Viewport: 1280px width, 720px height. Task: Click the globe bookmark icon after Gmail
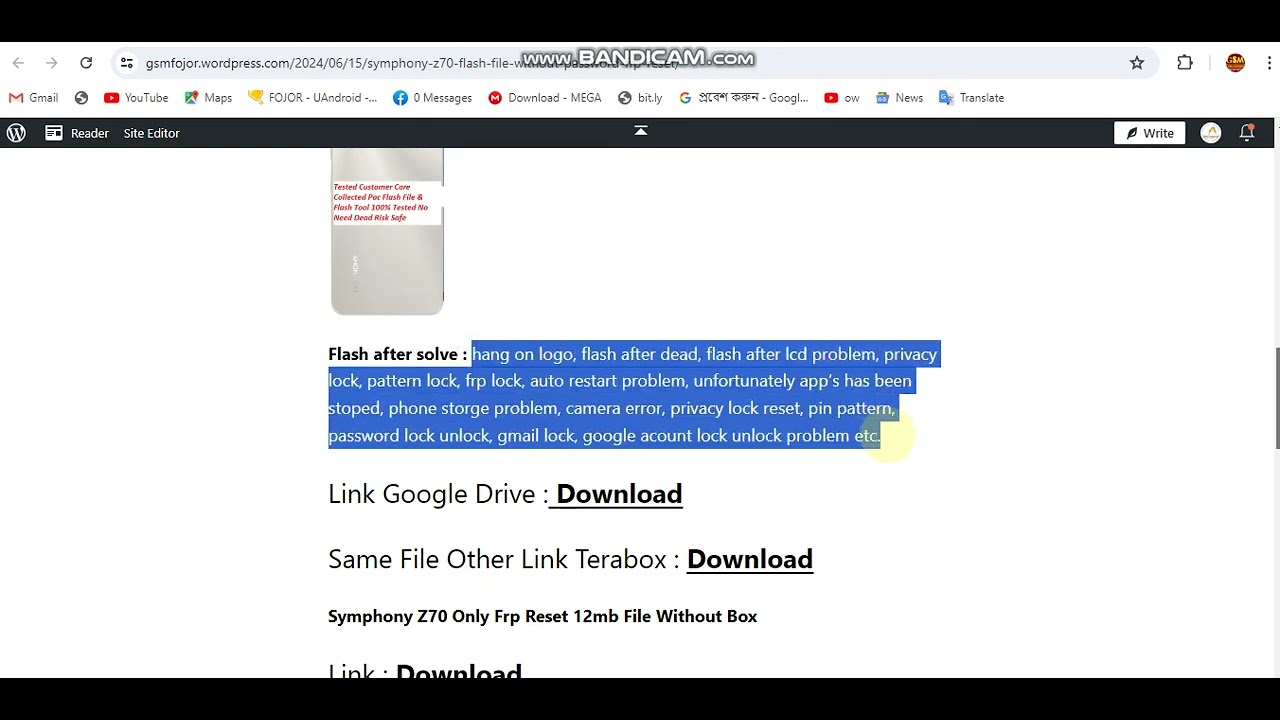click(x=82, y=98)
